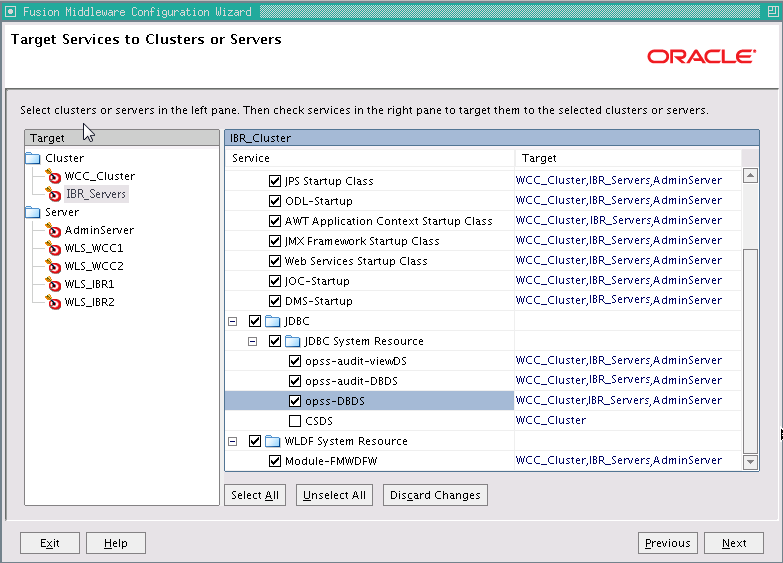The height and width of the screenshot is (563, 783).
Task: Click the JDBC System Resource label
Action: point(364,341)
